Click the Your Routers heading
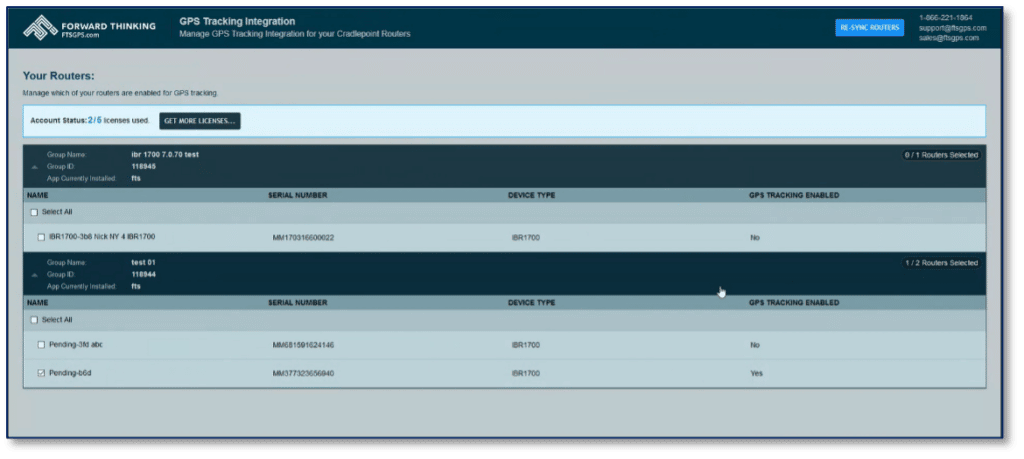 pos(59,76)
